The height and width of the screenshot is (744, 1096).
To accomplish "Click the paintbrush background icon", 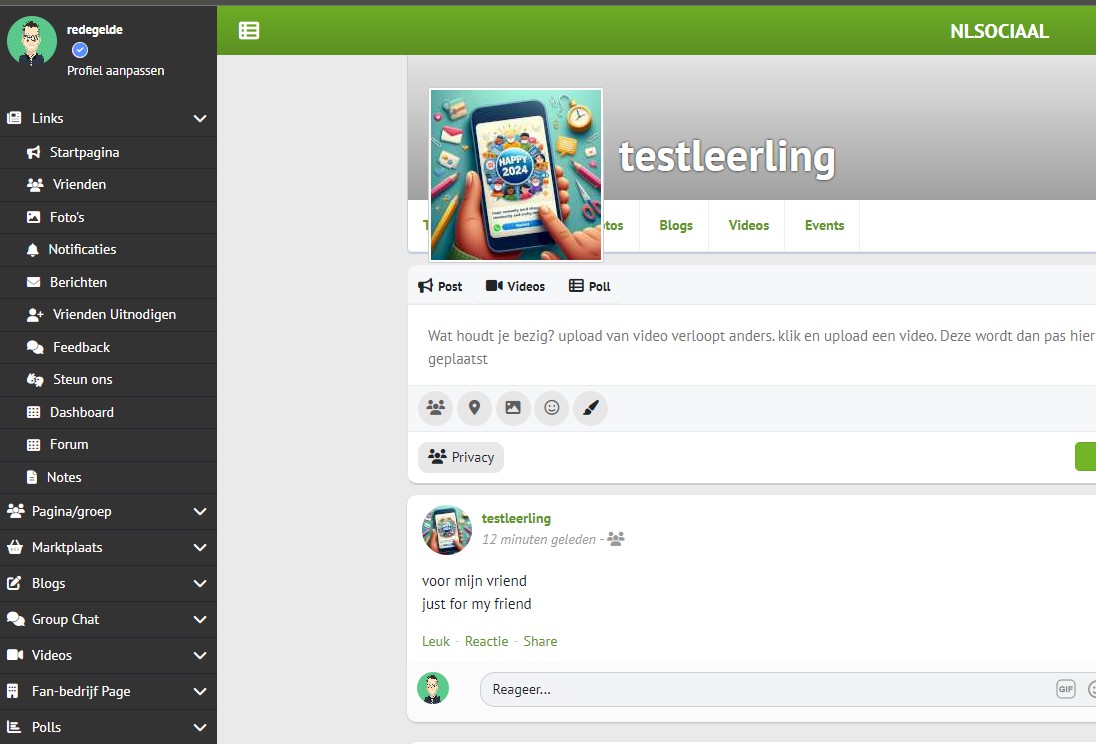I will pos(591,408).
